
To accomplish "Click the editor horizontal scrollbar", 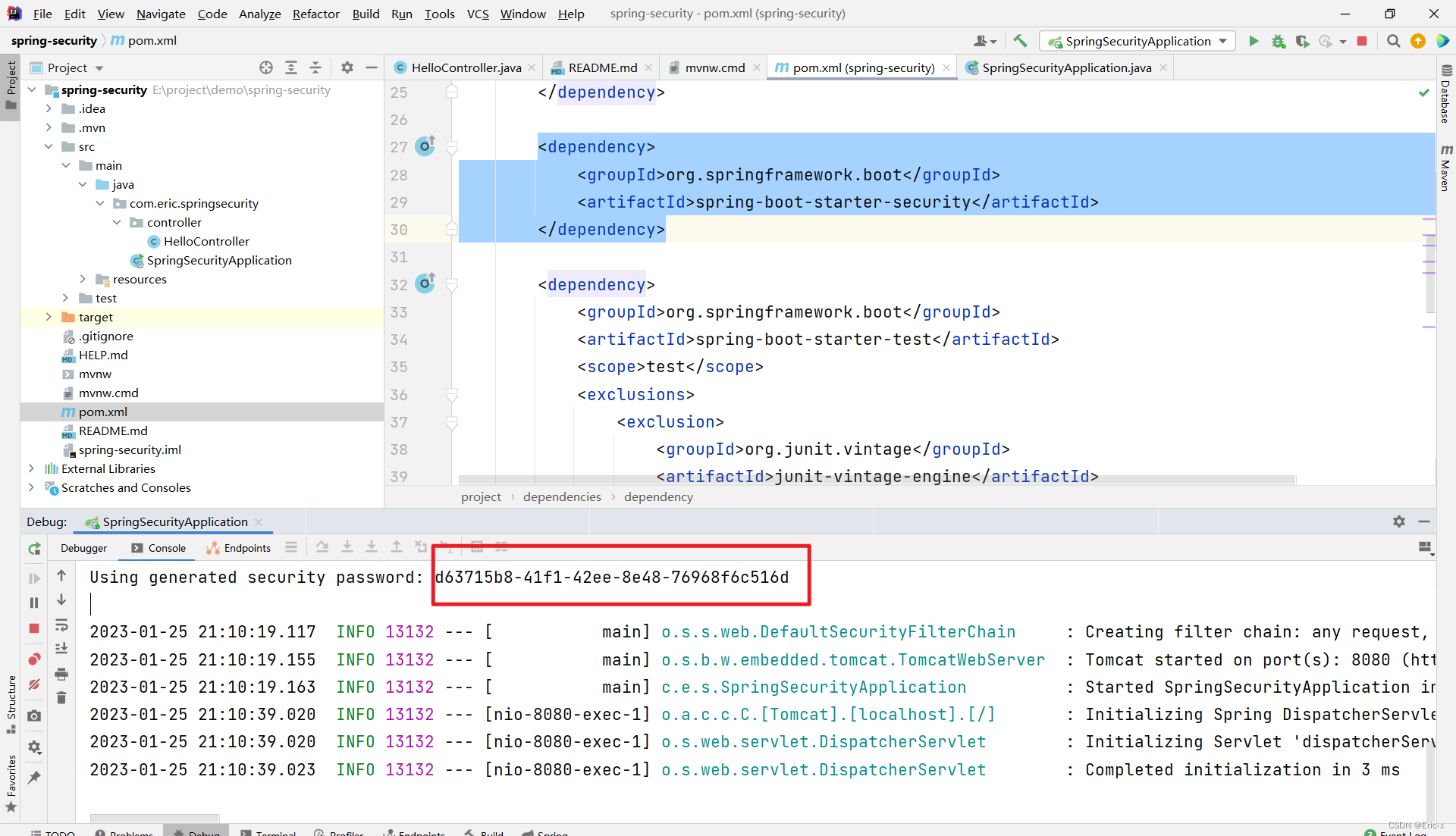I will [877, 480].
